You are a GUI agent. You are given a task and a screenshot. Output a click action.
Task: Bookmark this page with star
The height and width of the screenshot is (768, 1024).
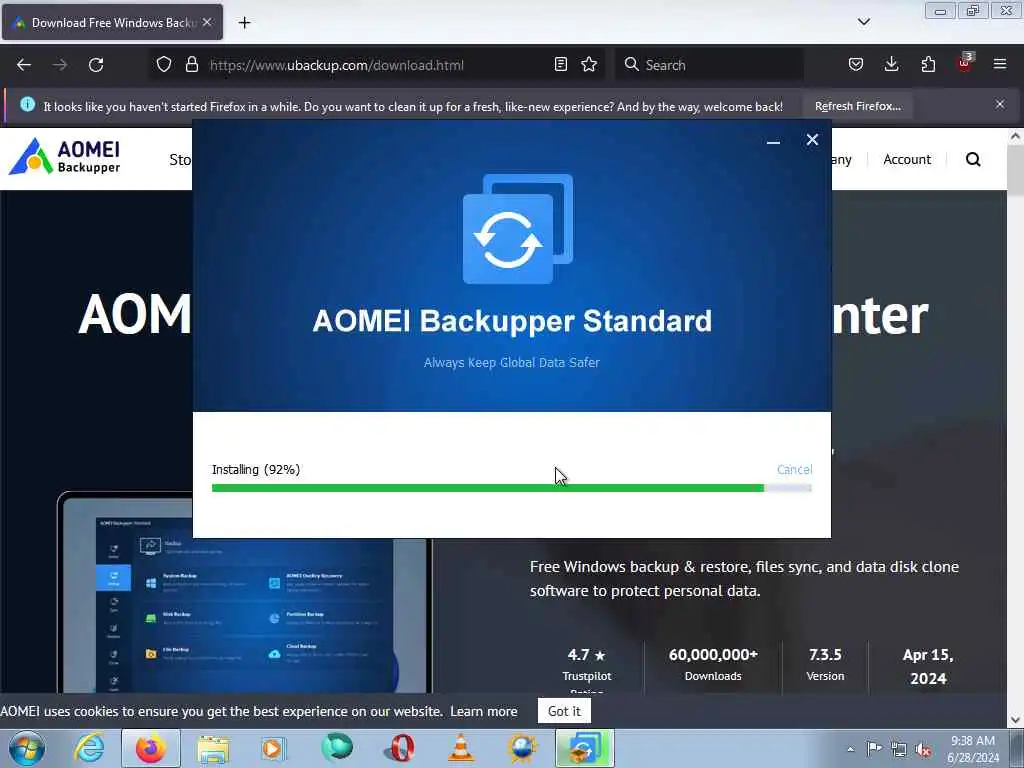(x=589, y=64)
